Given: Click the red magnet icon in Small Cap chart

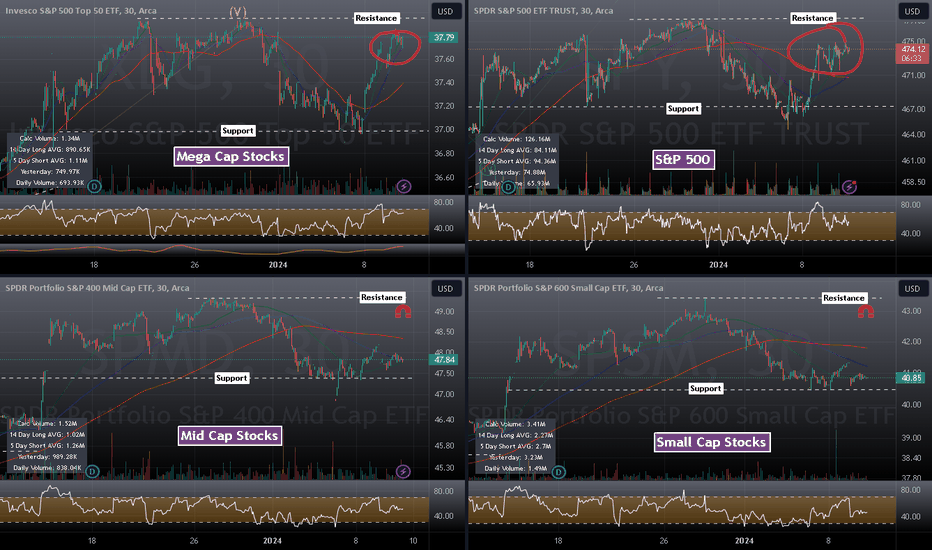Looking at the screenshot, I should [x=865, y=311].
